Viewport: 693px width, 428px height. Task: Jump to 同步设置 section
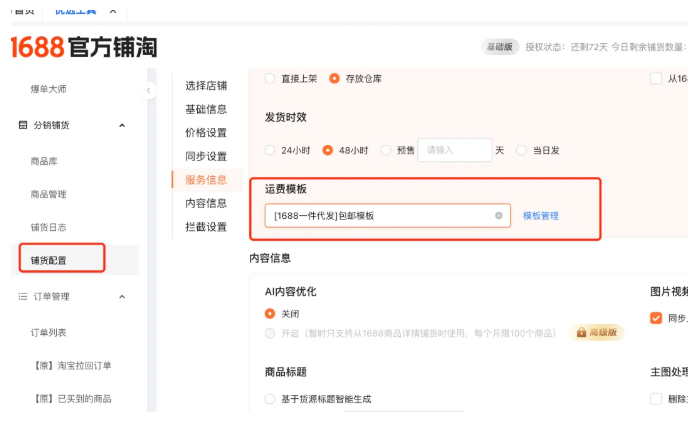coord(206,156)
